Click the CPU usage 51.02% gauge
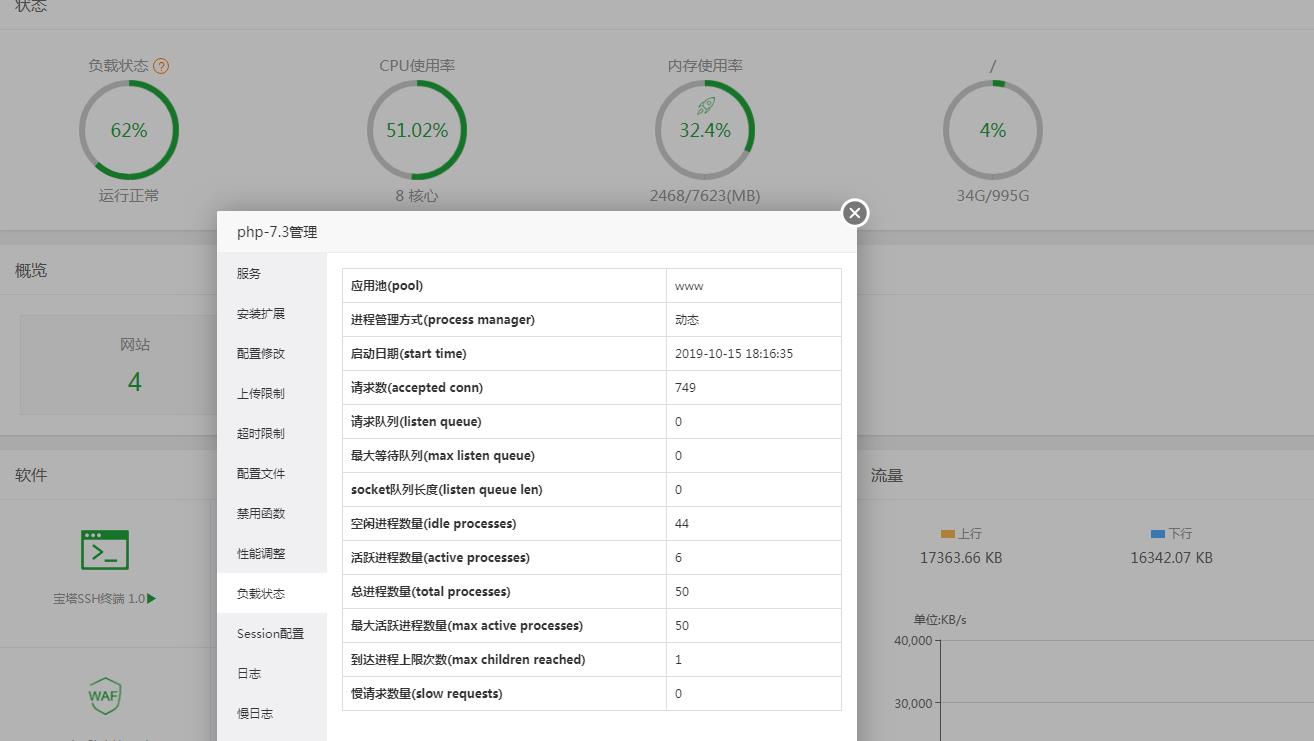Viewport: 1314px width, 741px height. coord(417,130)
